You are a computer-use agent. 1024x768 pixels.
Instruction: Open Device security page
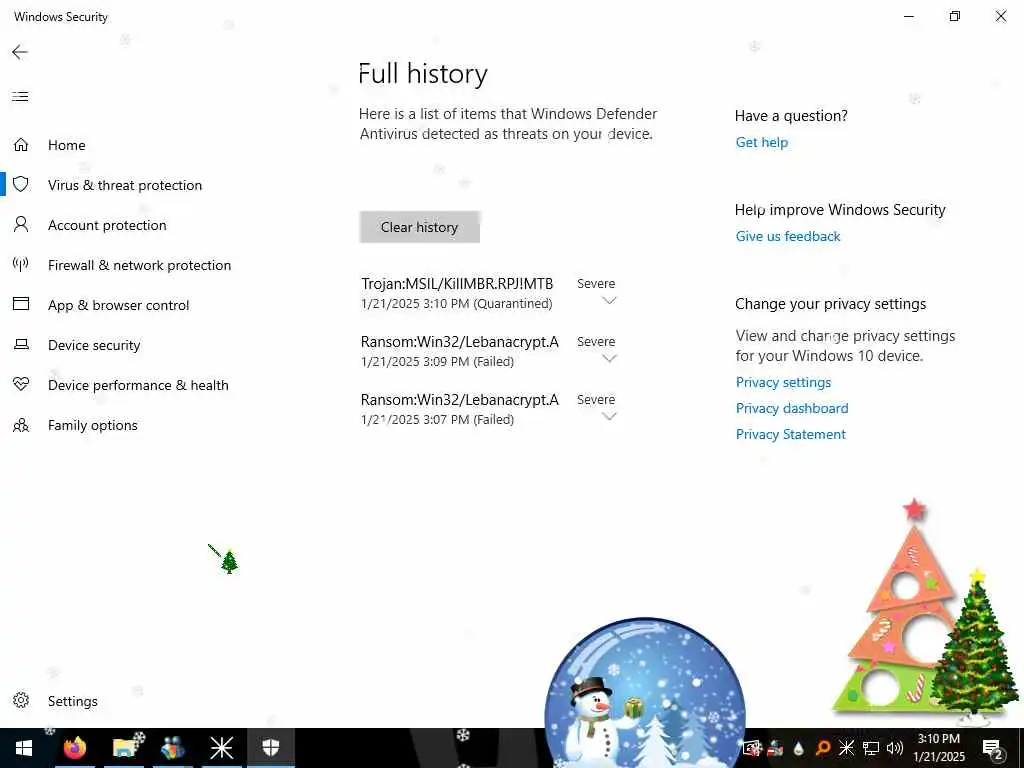click(94, 345)
